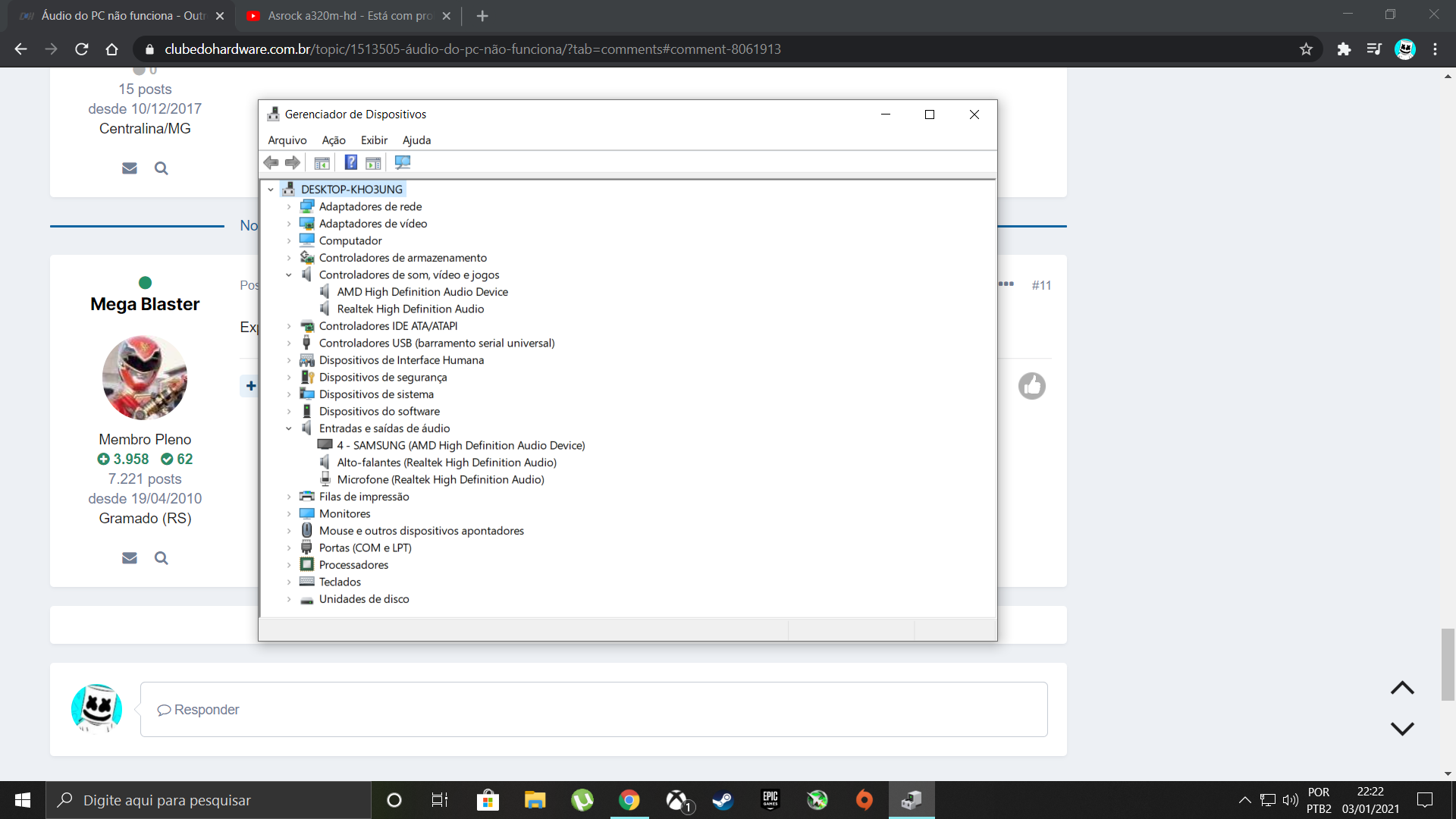Select the Realtek High Definition Audio entry

[x=410, y=309]
